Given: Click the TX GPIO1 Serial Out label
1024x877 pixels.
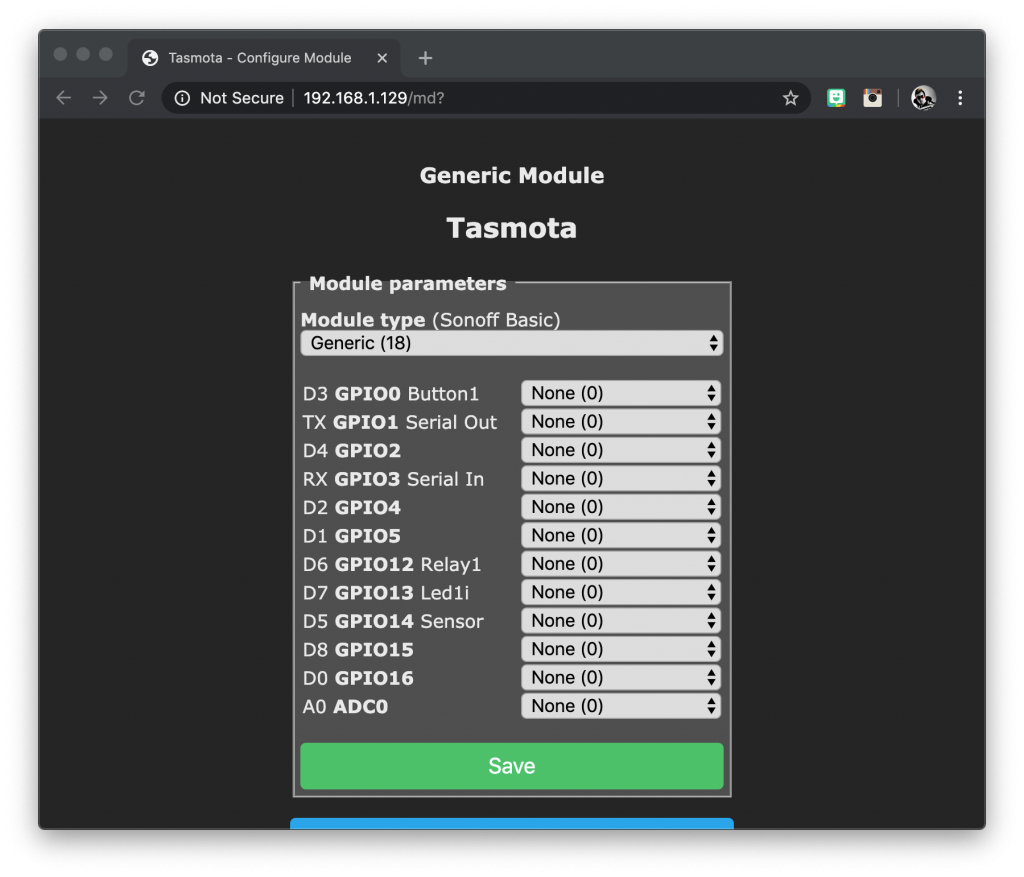Looking at the screenshot, I should (400, 423).
